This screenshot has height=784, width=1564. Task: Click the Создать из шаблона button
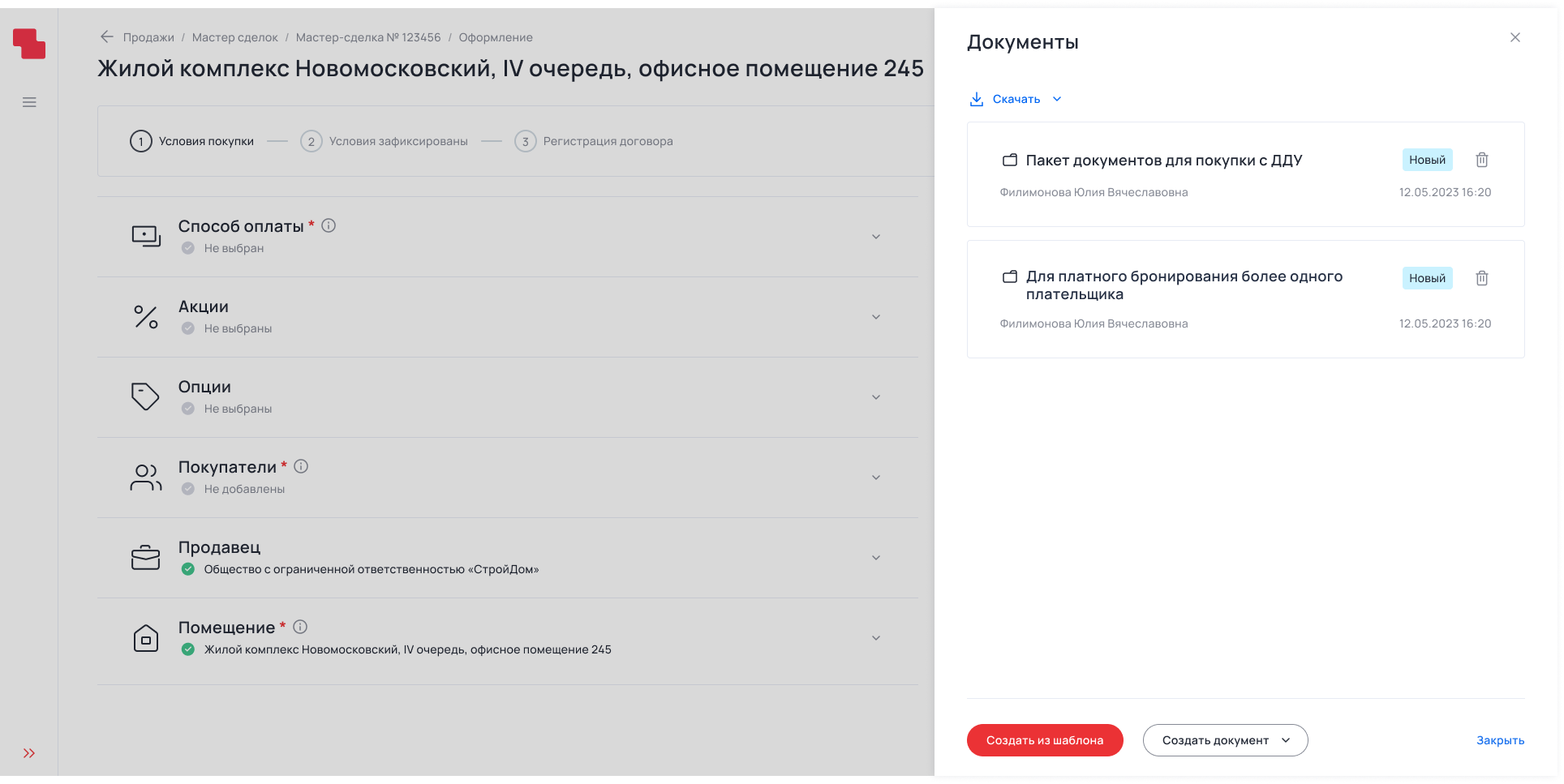(x=1045, y=739)
